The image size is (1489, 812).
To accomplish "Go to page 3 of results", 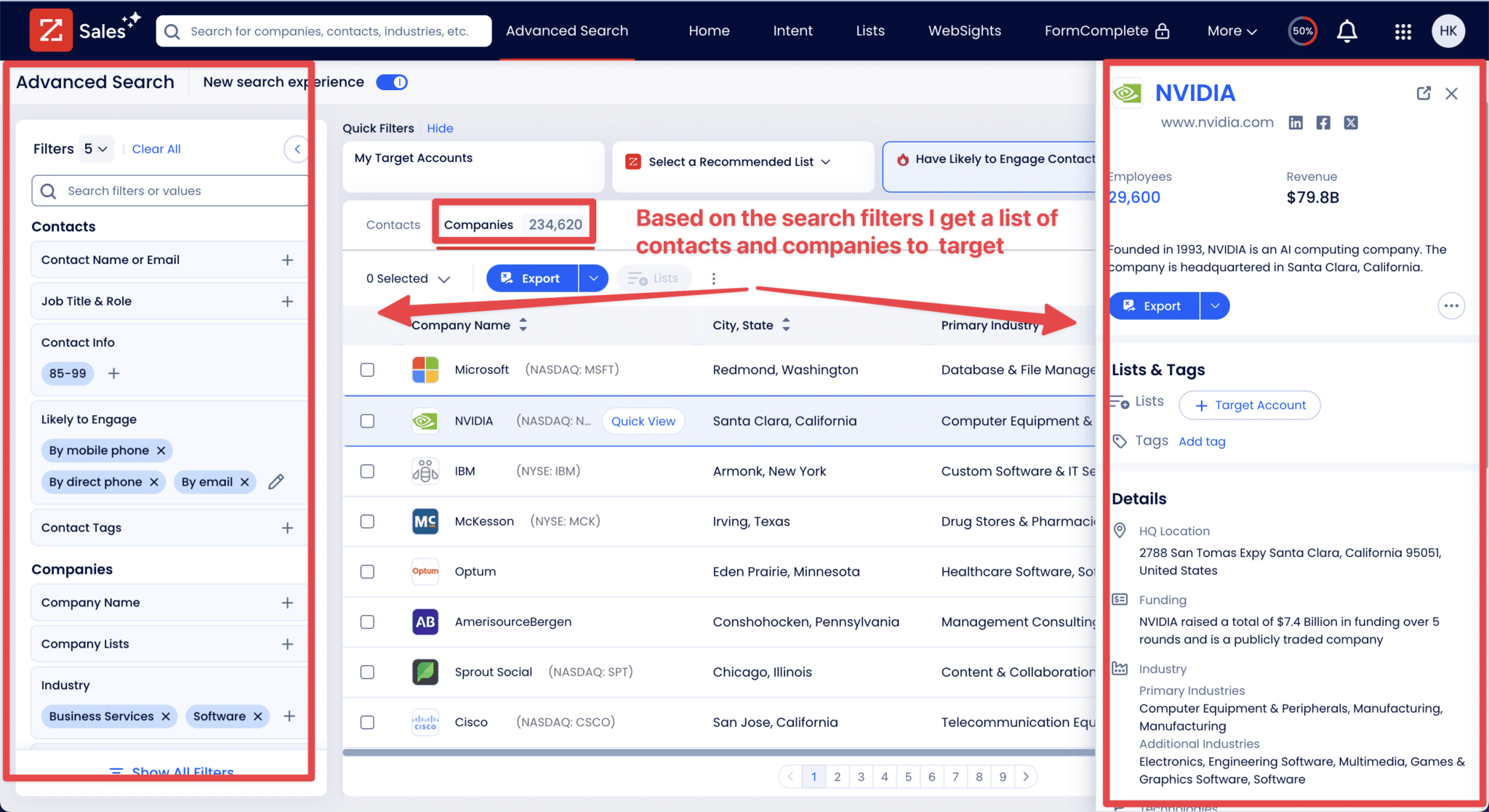I will click(861, 776).
